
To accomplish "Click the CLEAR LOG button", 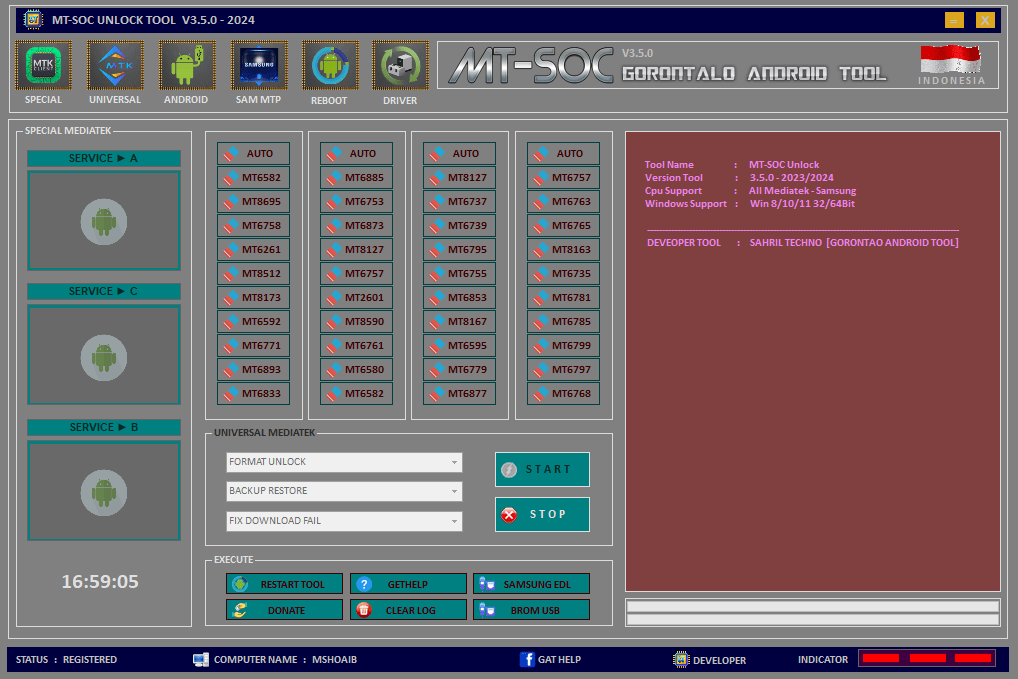I will (x=408, y=609).
